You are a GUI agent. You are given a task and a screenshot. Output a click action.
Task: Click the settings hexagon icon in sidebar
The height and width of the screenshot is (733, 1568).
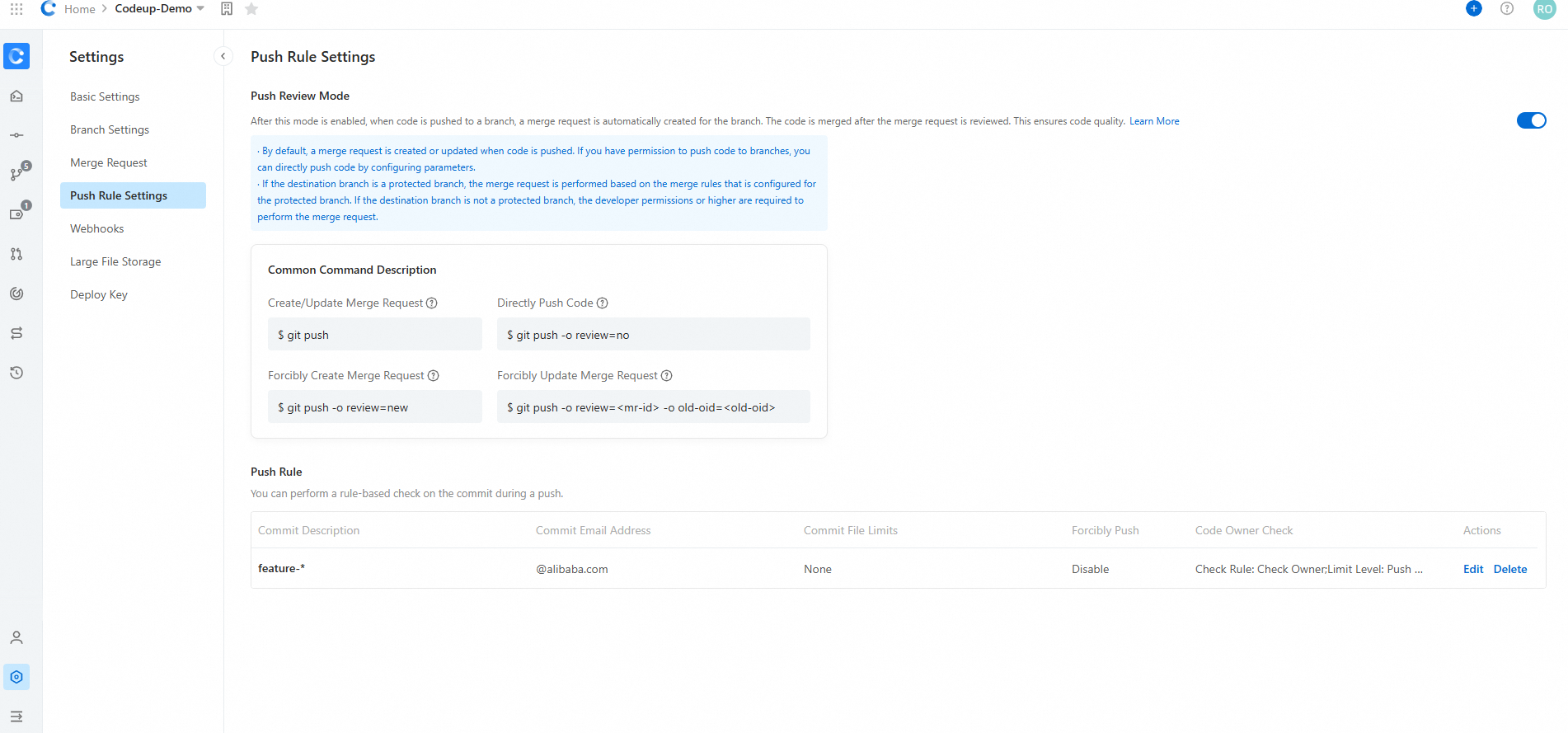(x=16, y=677)
